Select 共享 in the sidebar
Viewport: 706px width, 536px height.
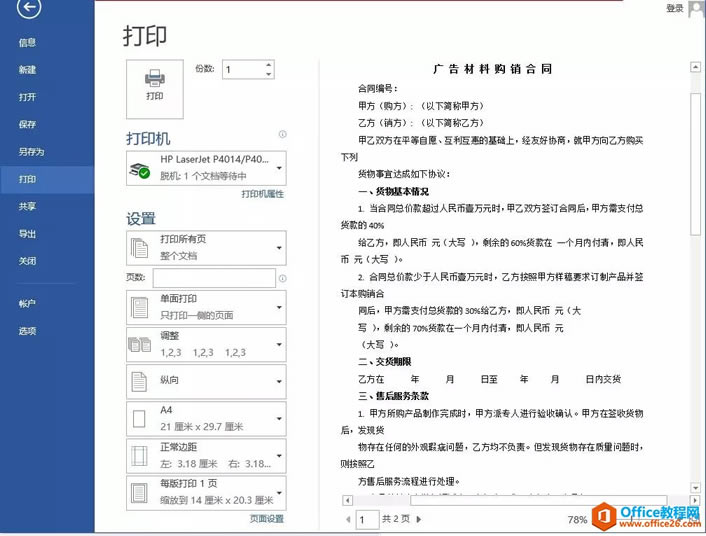pyautogui.click(x=27, y=206)
